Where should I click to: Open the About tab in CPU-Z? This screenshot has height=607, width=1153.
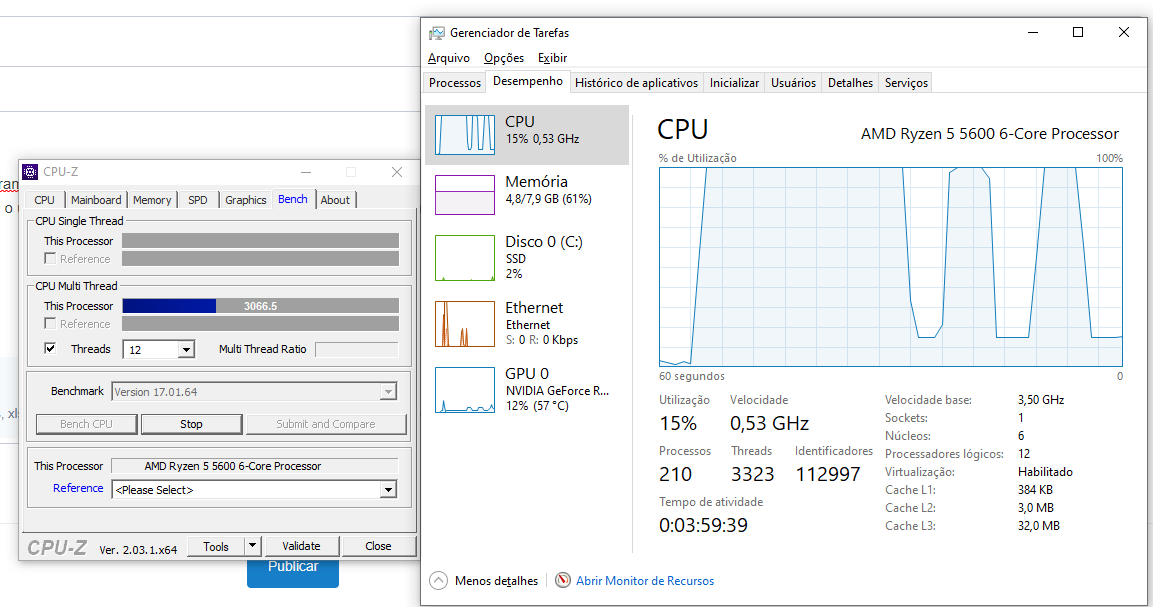[x=335, y=200]
